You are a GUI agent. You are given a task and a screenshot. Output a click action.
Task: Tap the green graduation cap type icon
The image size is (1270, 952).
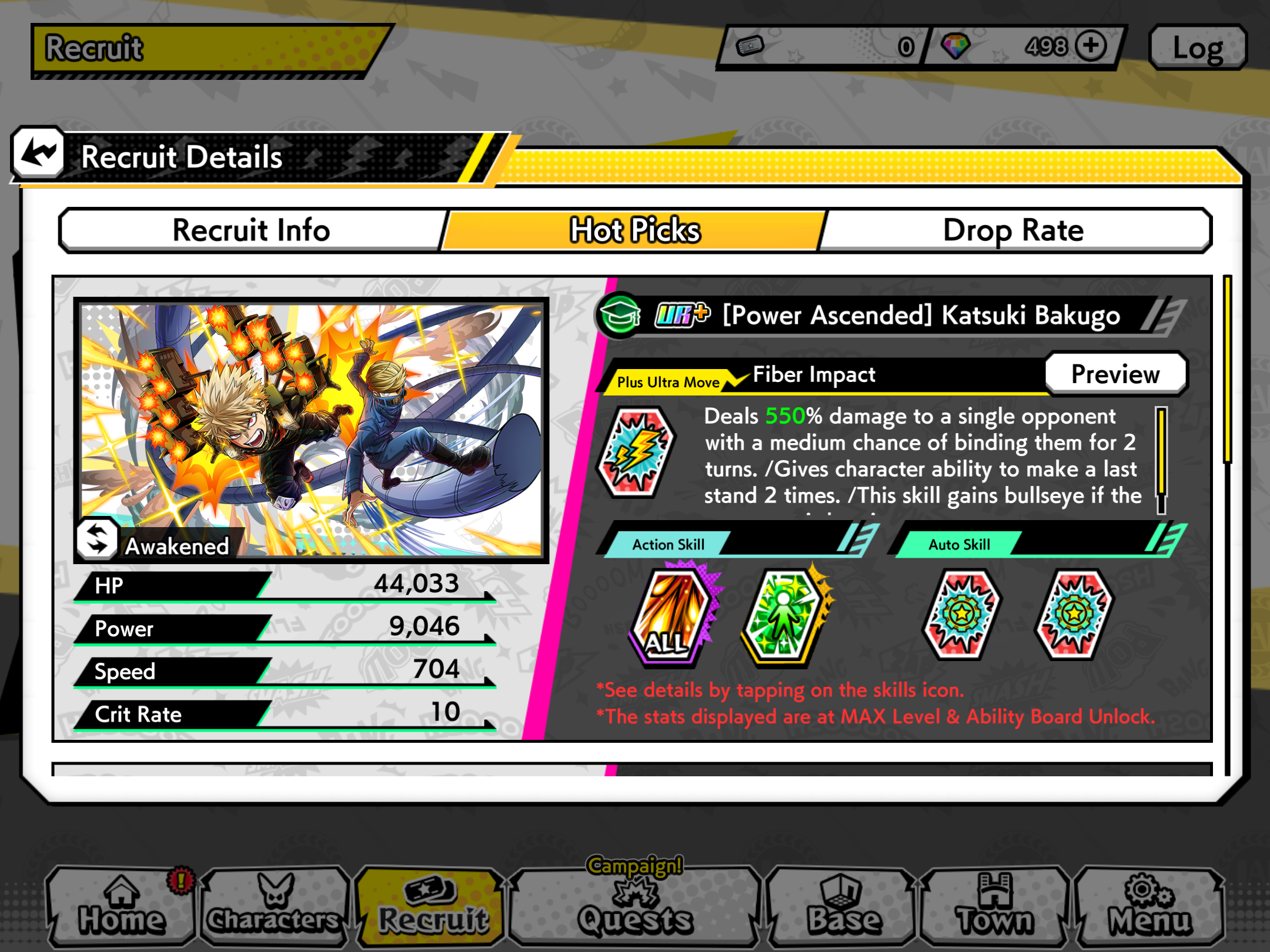(x=619, y=315)
